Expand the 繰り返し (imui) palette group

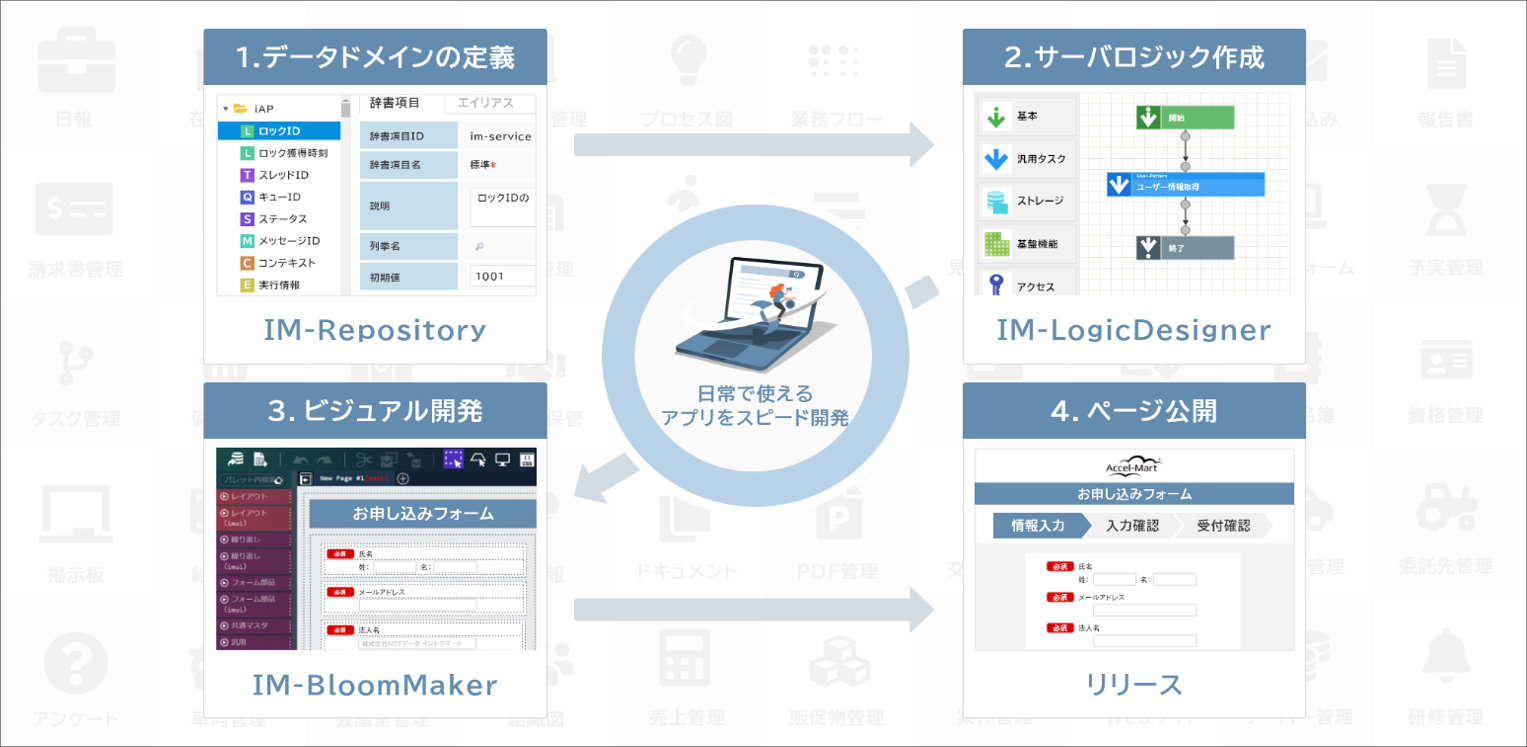click(x=253, y=561)
